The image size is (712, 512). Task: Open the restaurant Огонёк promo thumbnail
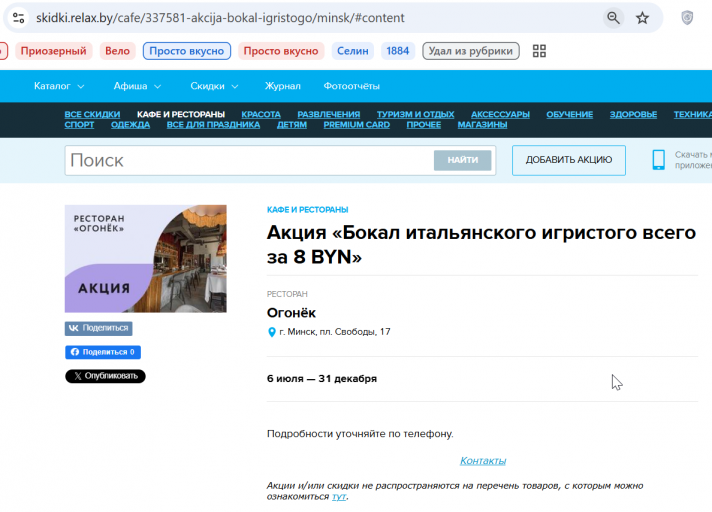146,259
